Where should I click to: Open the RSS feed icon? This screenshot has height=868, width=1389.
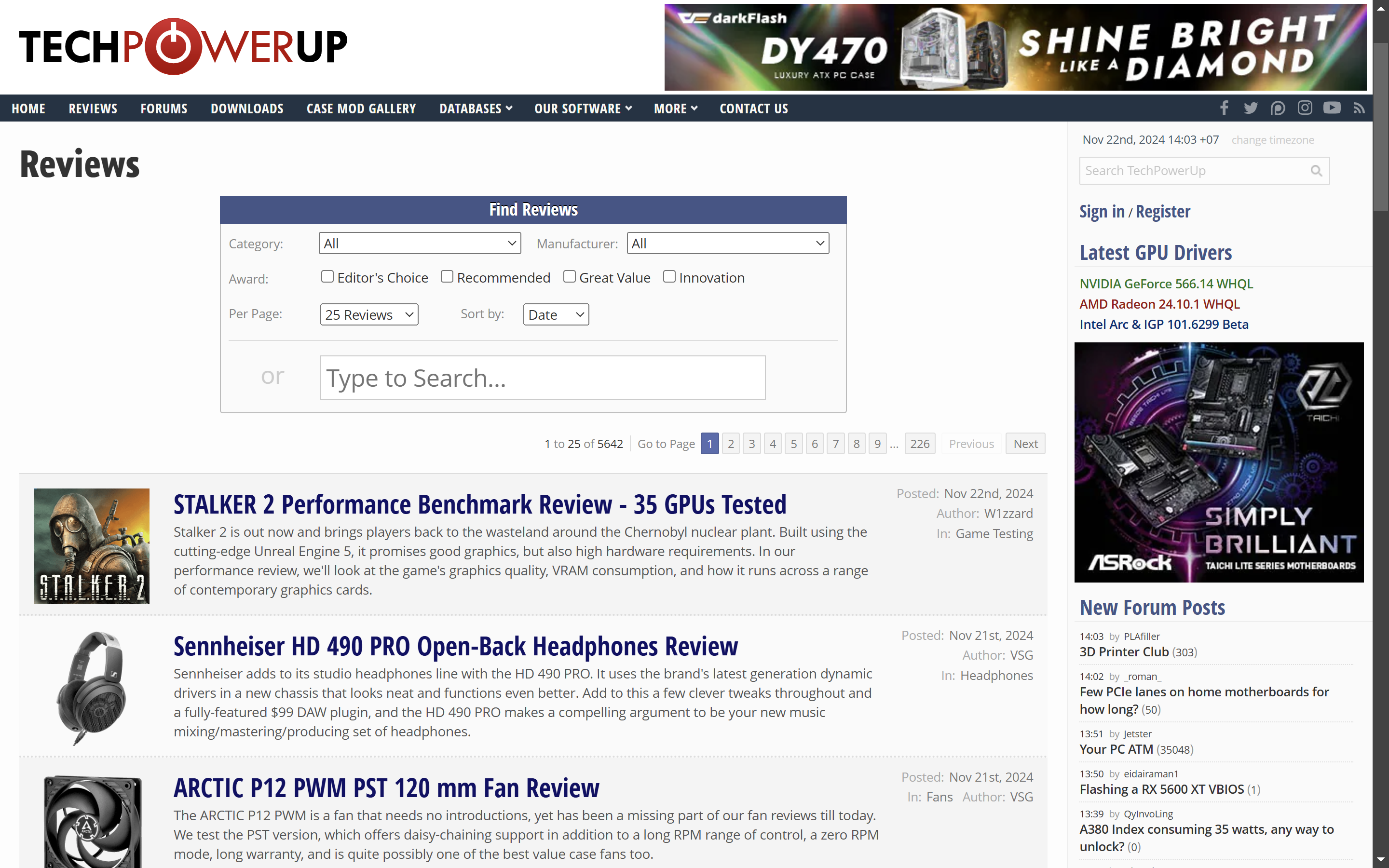pos(1359,108)
